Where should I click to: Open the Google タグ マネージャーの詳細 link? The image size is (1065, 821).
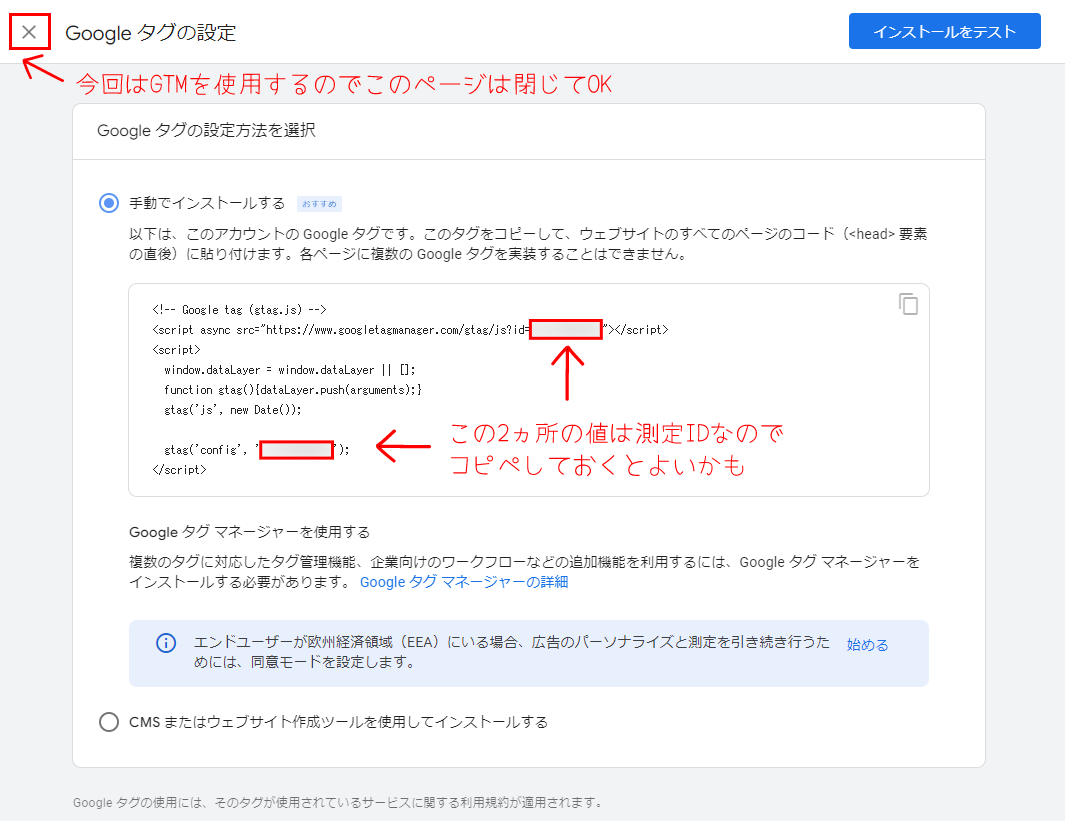click(x=464, y=582)
